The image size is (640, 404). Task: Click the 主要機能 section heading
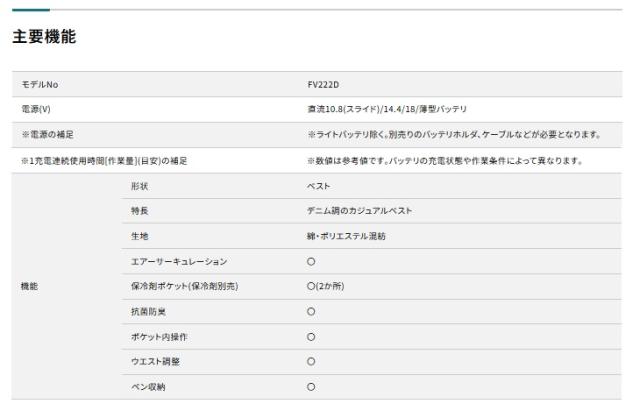pos(44,36)
